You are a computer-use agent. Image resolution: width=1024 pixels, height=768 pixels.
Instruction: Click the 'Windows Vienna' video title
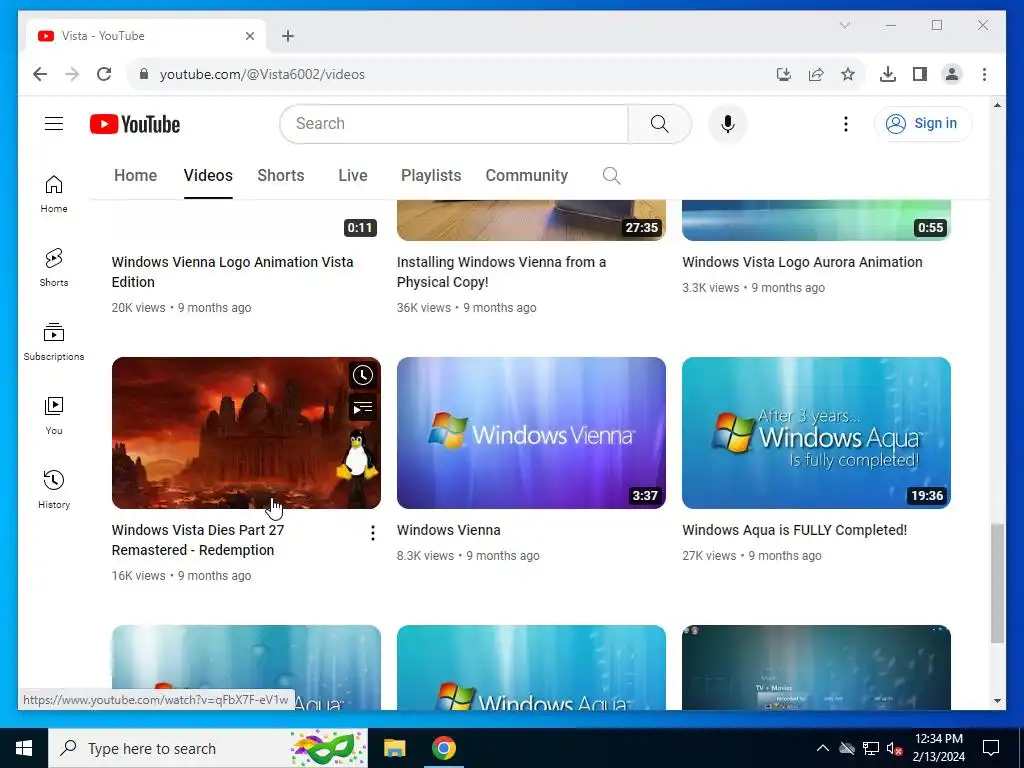tap(449, 530)
